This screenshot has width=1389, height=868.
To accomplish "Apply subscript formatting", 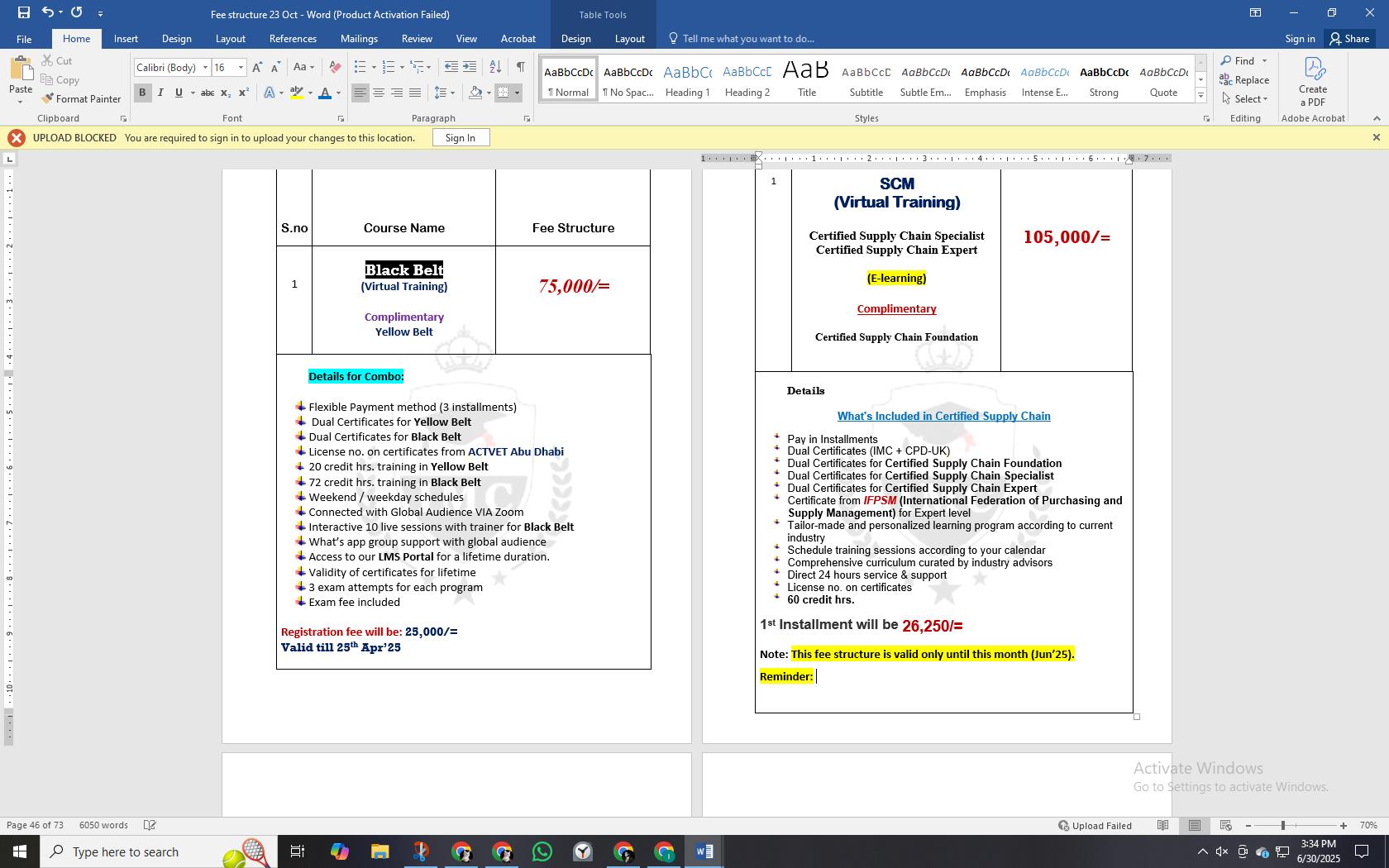I will [x=227, y=93].
